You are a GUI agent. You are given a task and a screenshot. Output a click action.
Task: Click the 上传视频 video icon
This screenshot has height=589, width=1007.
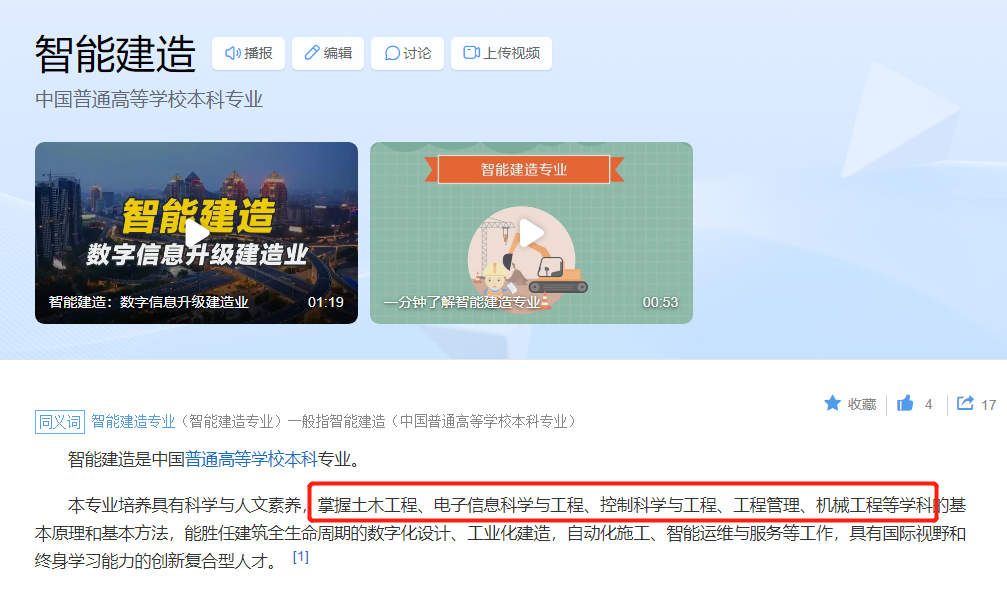[x=472, y=53]
